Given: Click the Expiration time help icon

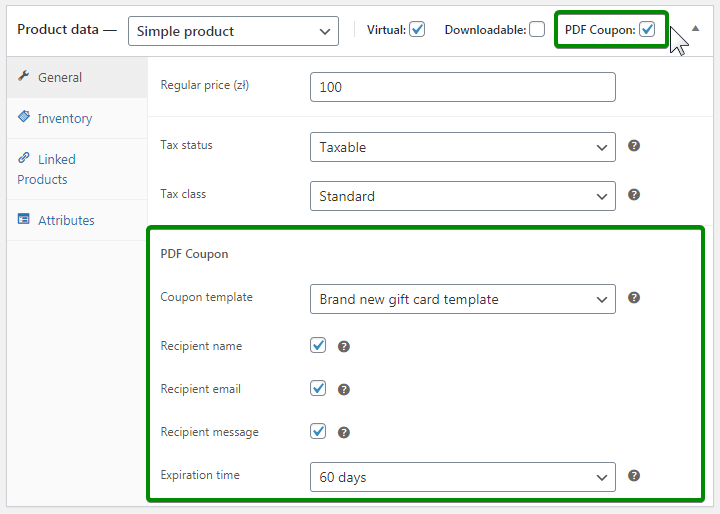Looking at the screenshot, I should (634, 475).
